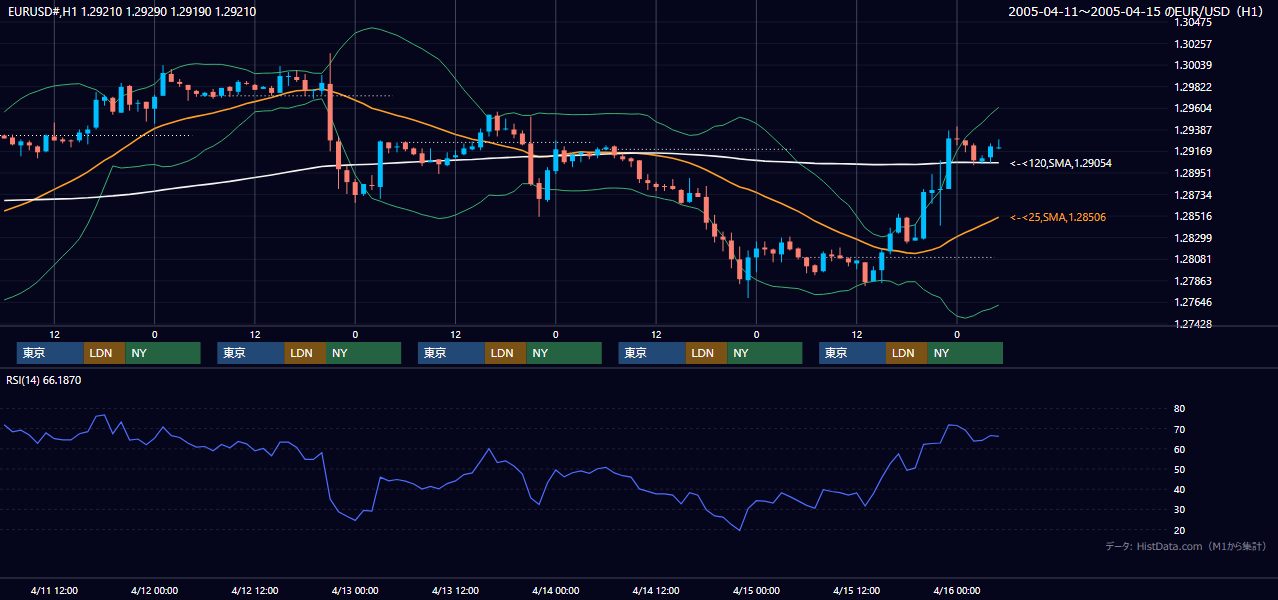Screen dimensions: 1278x600
Task: Click the RSI scale level 80
Action: click(1180, 409)
